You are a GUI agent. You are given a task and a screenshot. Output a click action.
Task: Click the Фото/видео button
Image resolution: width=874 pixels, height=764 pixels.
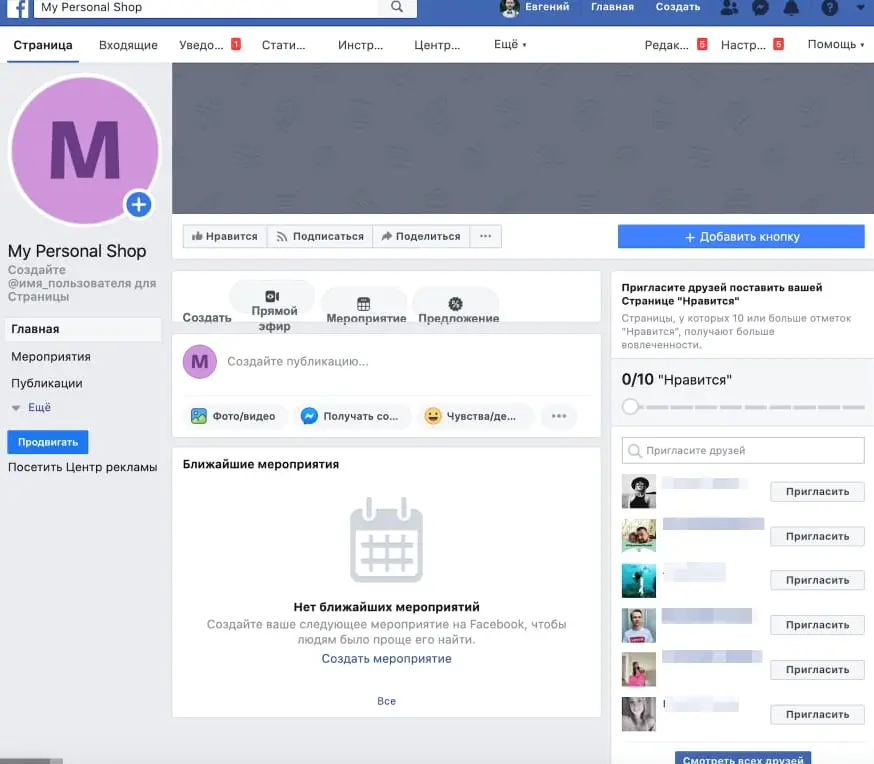point(234,416)
